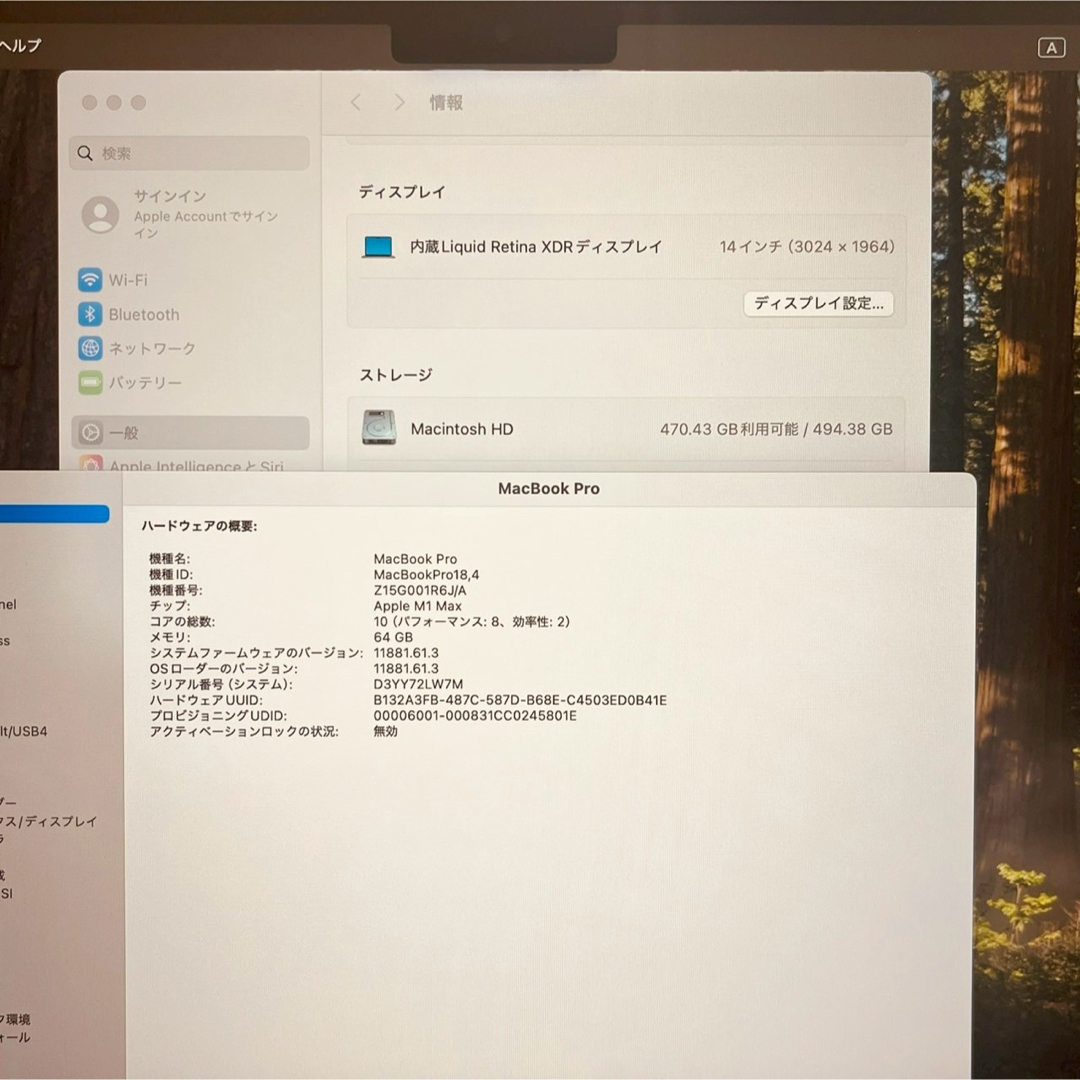Click the ハードウェアUUID: label
1080x1080 pixels.
(206, 700)
